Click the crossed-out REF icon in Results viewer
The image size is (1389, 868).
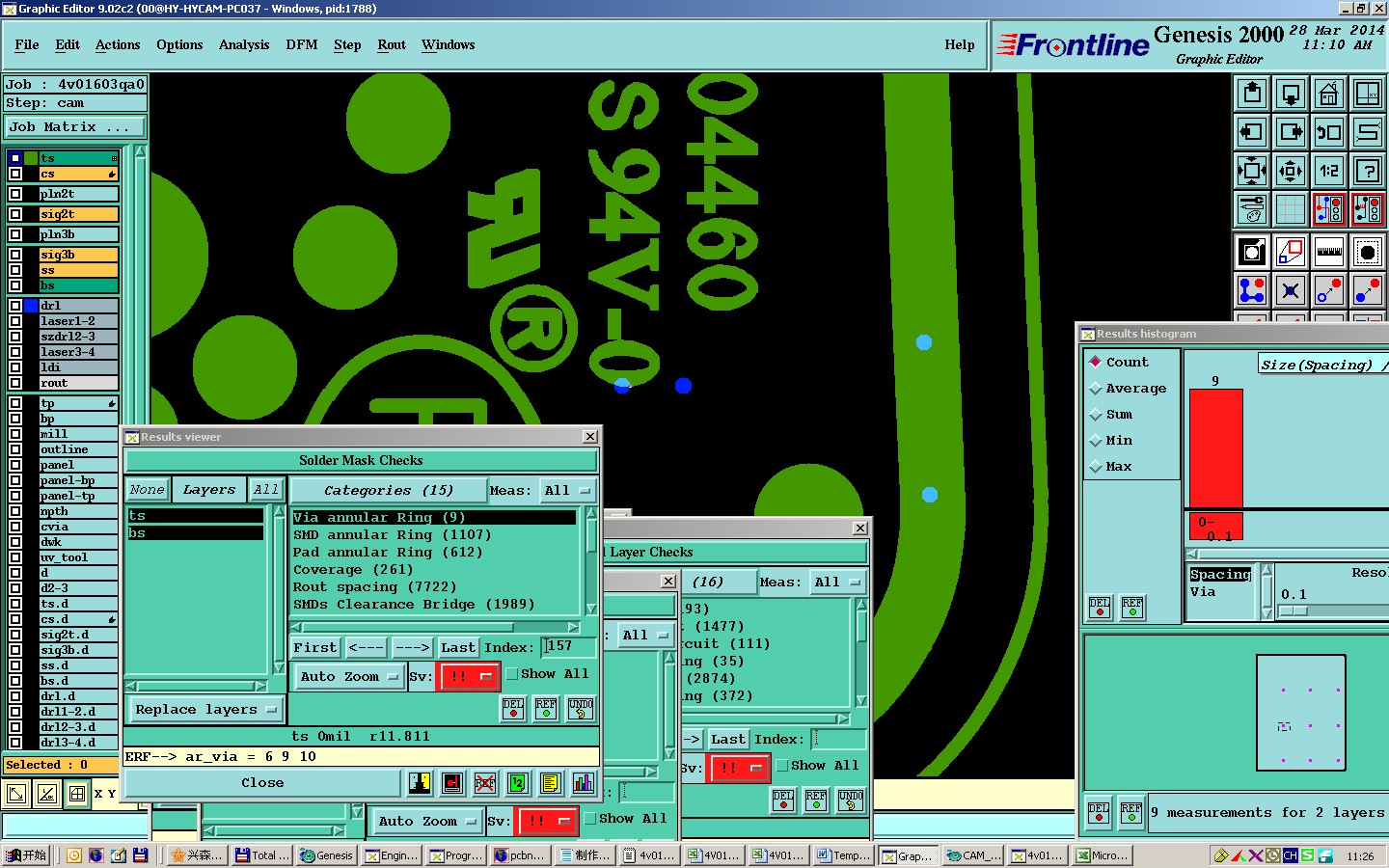(485, 783)
